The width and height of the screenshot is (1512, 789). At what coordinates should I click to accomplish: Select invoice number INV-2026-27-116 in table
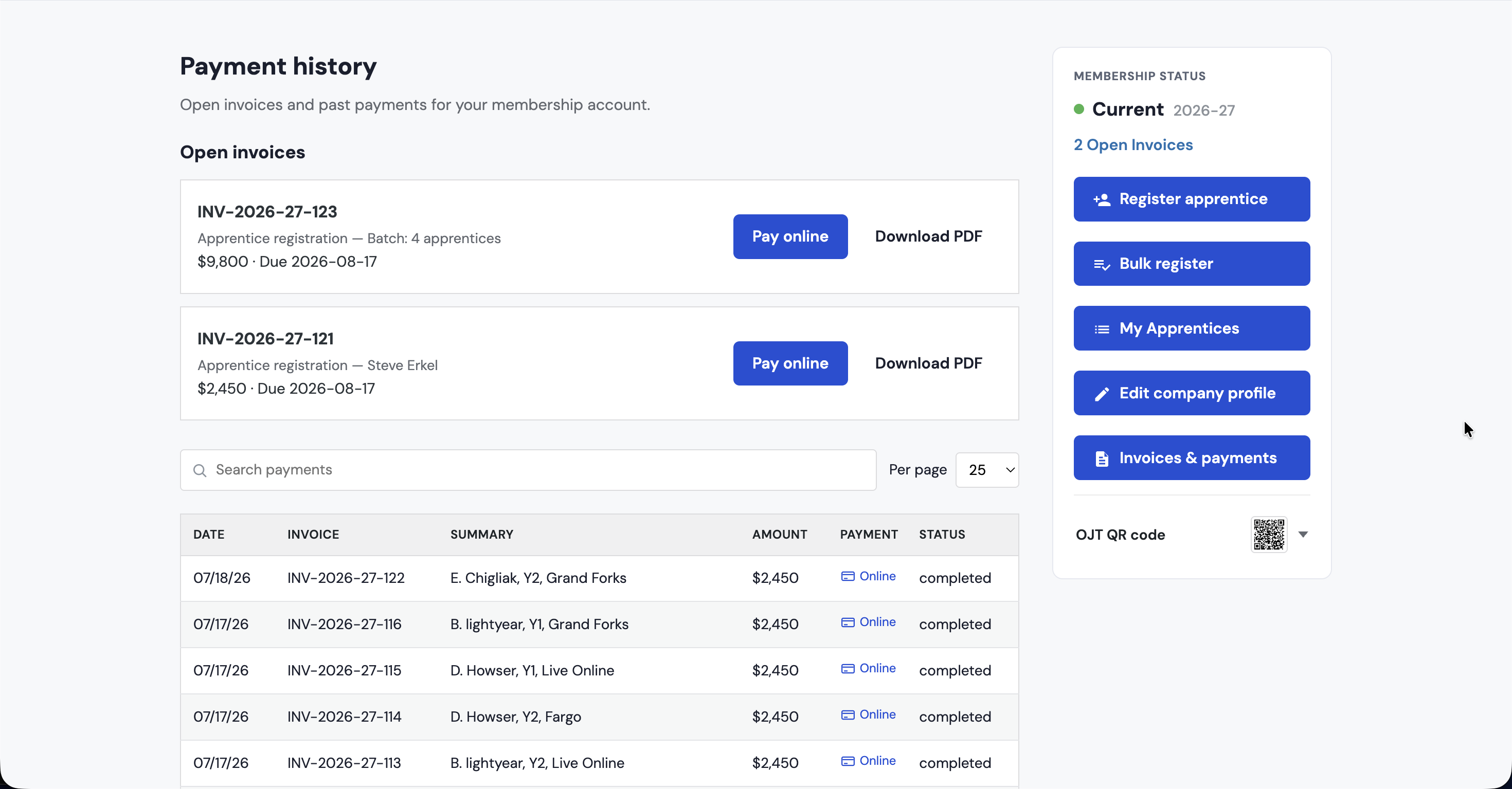pos(344,624)
